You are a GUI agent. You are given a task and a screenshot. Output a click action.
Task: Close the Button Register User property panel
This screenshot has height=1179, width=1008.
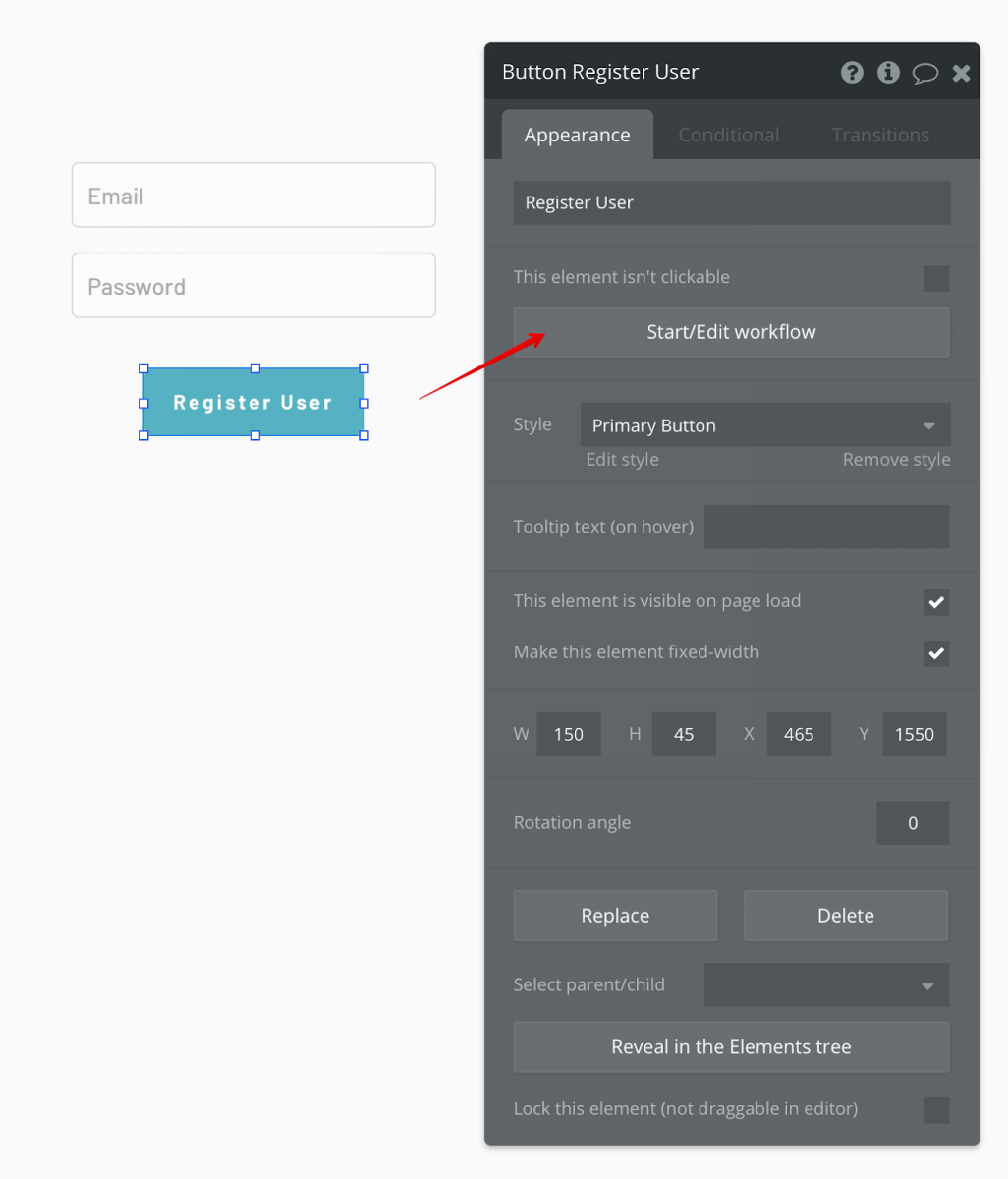[960, 72]
